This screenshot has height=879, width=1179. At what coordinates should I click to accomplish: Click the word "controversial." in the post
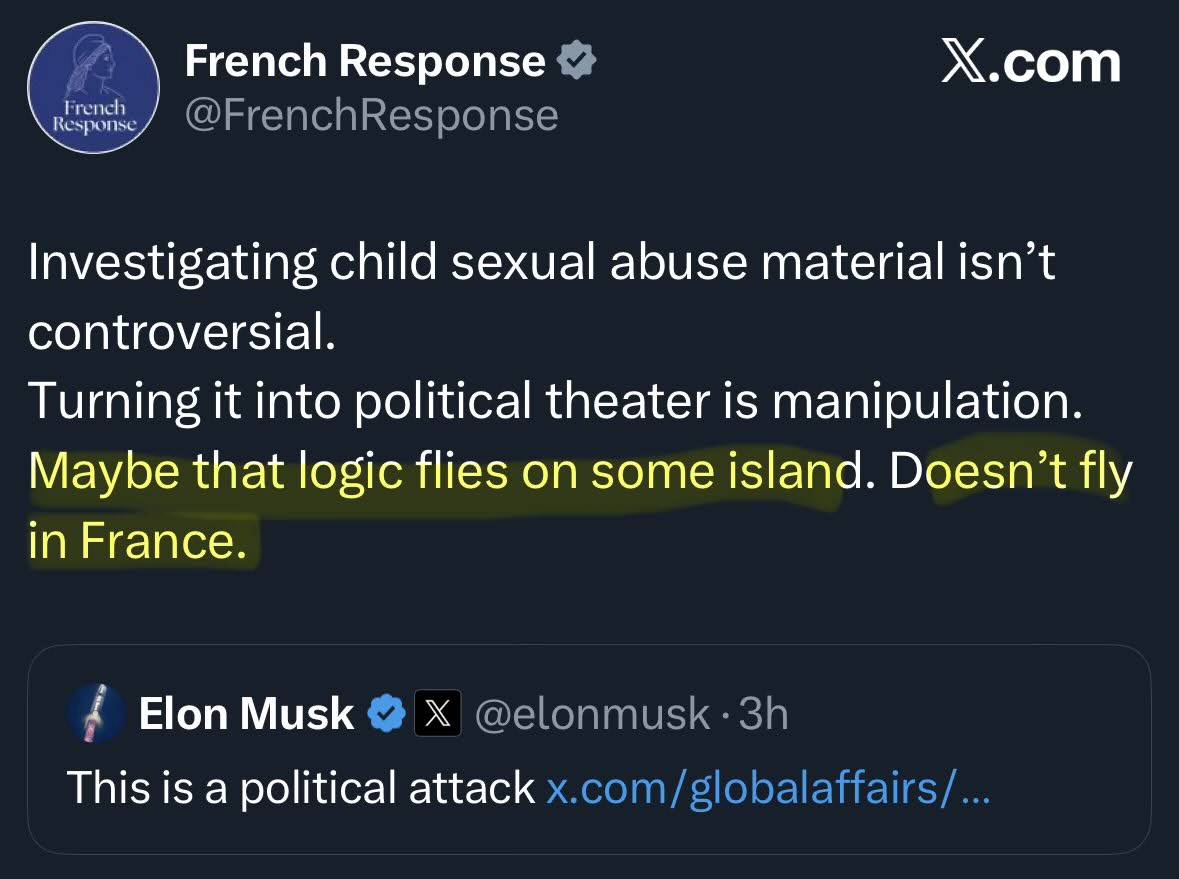181,332
